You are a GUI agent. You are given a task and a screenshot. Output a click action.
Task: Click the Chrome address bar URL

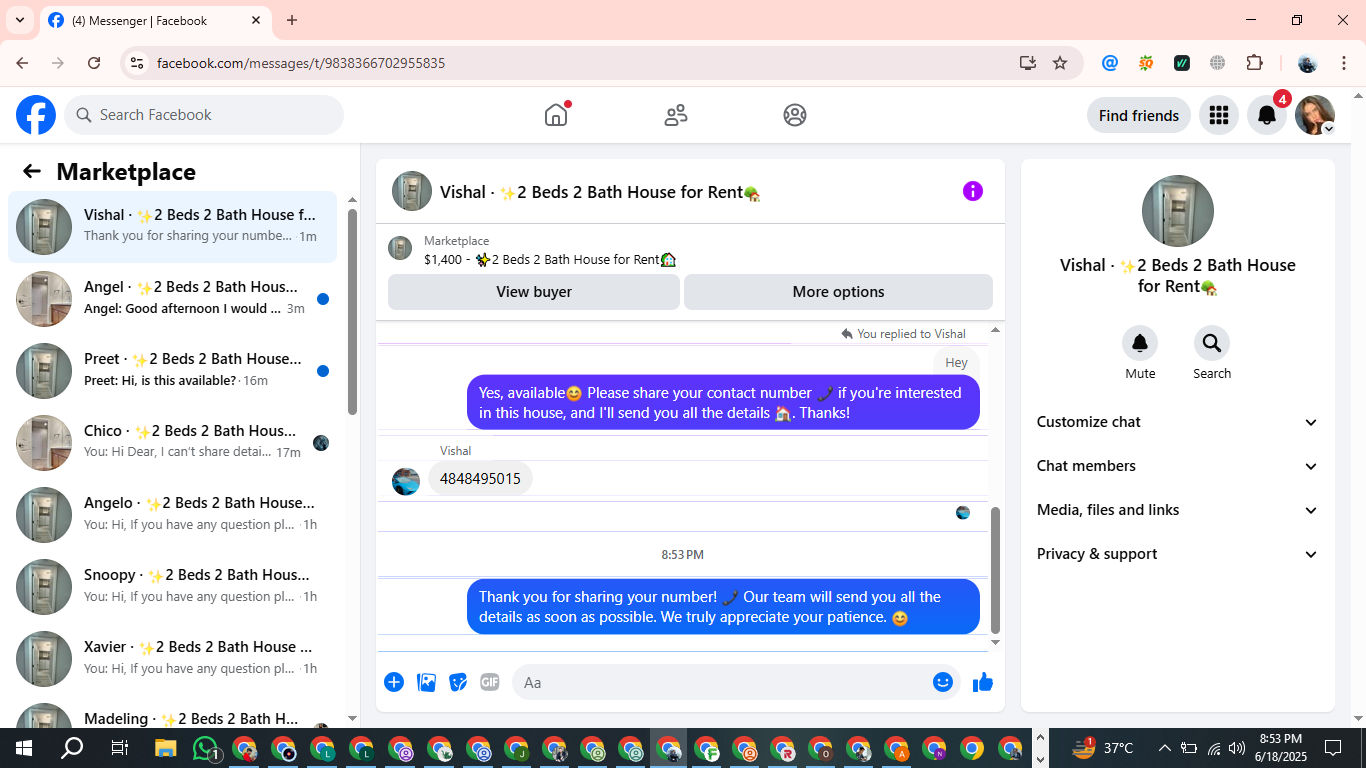click(301, 63)
